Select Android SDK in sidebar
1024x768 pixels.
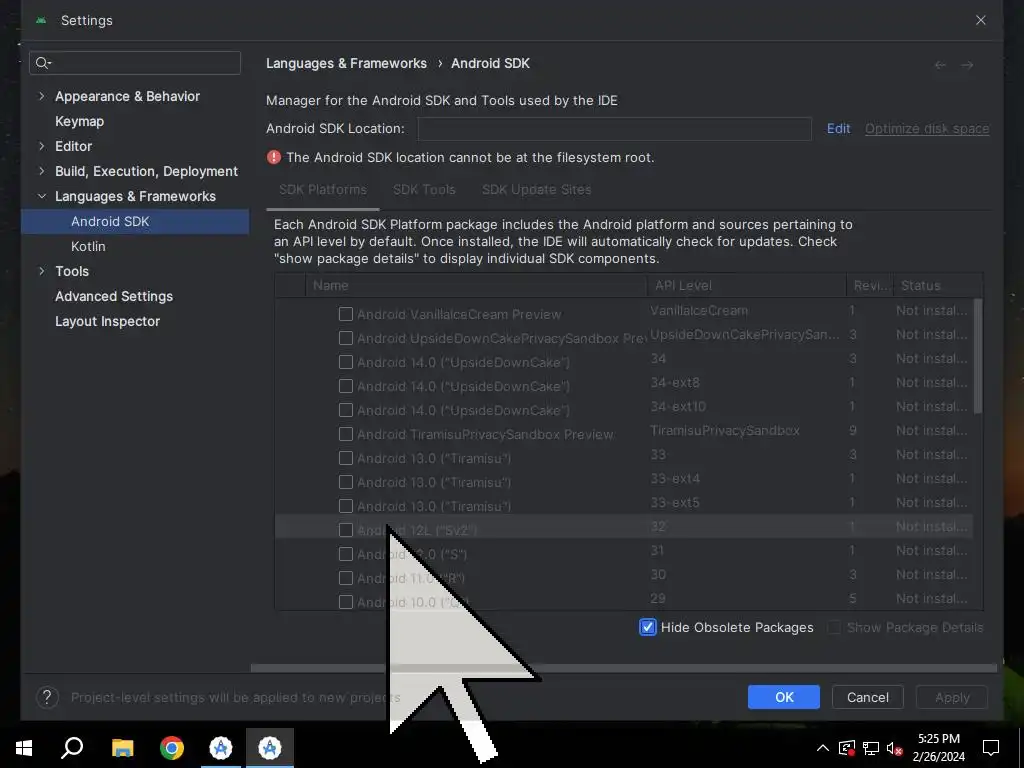coord(135,221)
